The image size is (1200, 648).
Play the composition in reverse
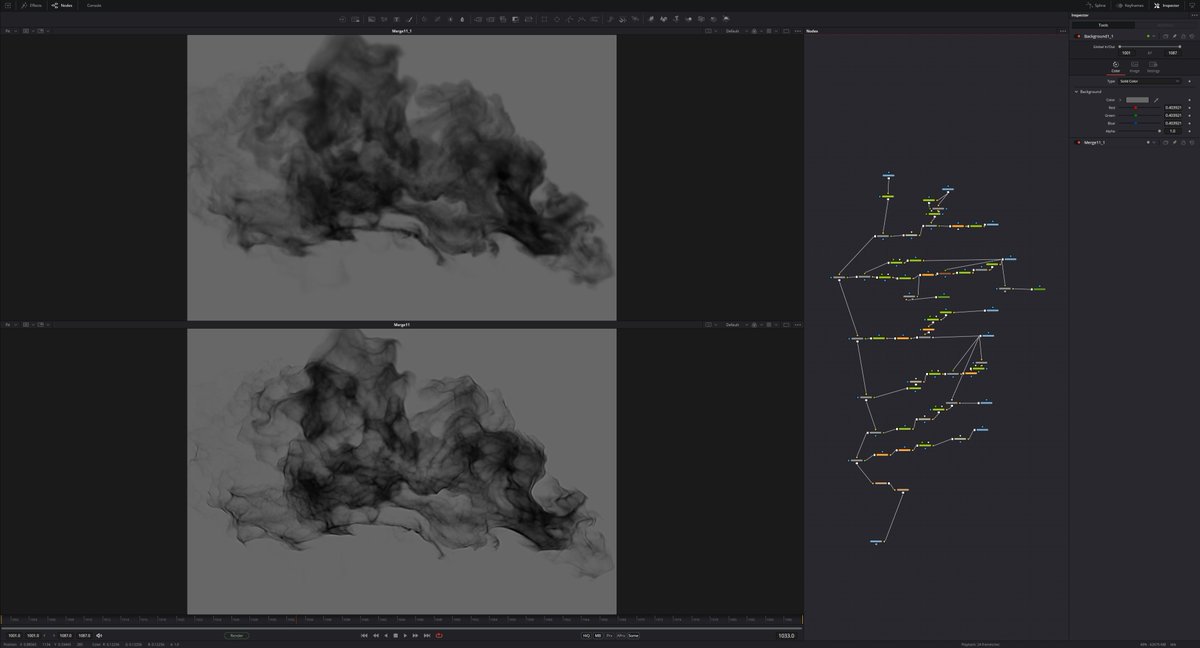click(x=386, y=635)
